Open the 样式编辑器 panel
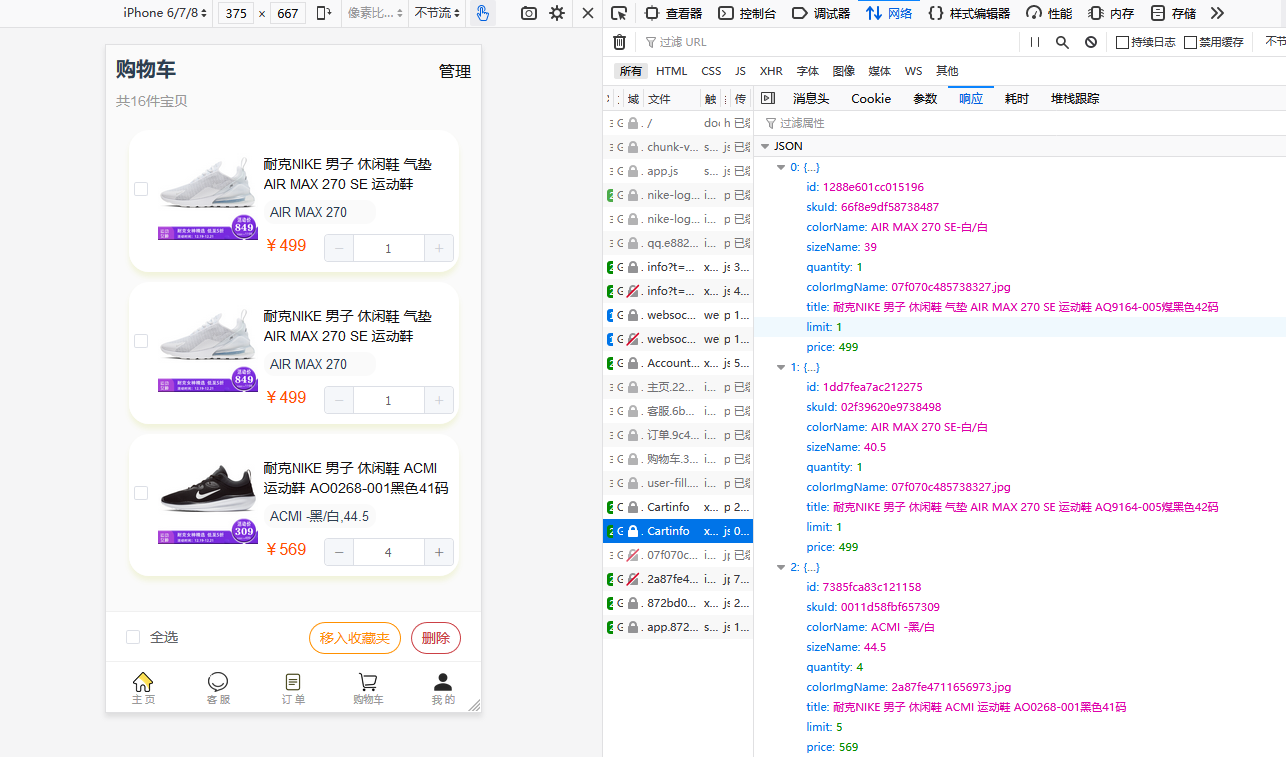The width and height of the screenshot is (1286, 757). 968,13
